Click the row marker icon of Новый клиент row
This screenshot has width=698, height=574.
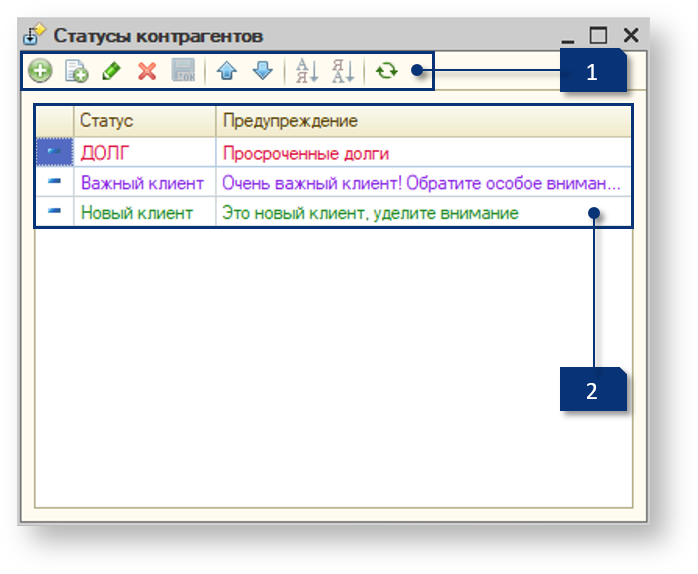tap(54, 211)
